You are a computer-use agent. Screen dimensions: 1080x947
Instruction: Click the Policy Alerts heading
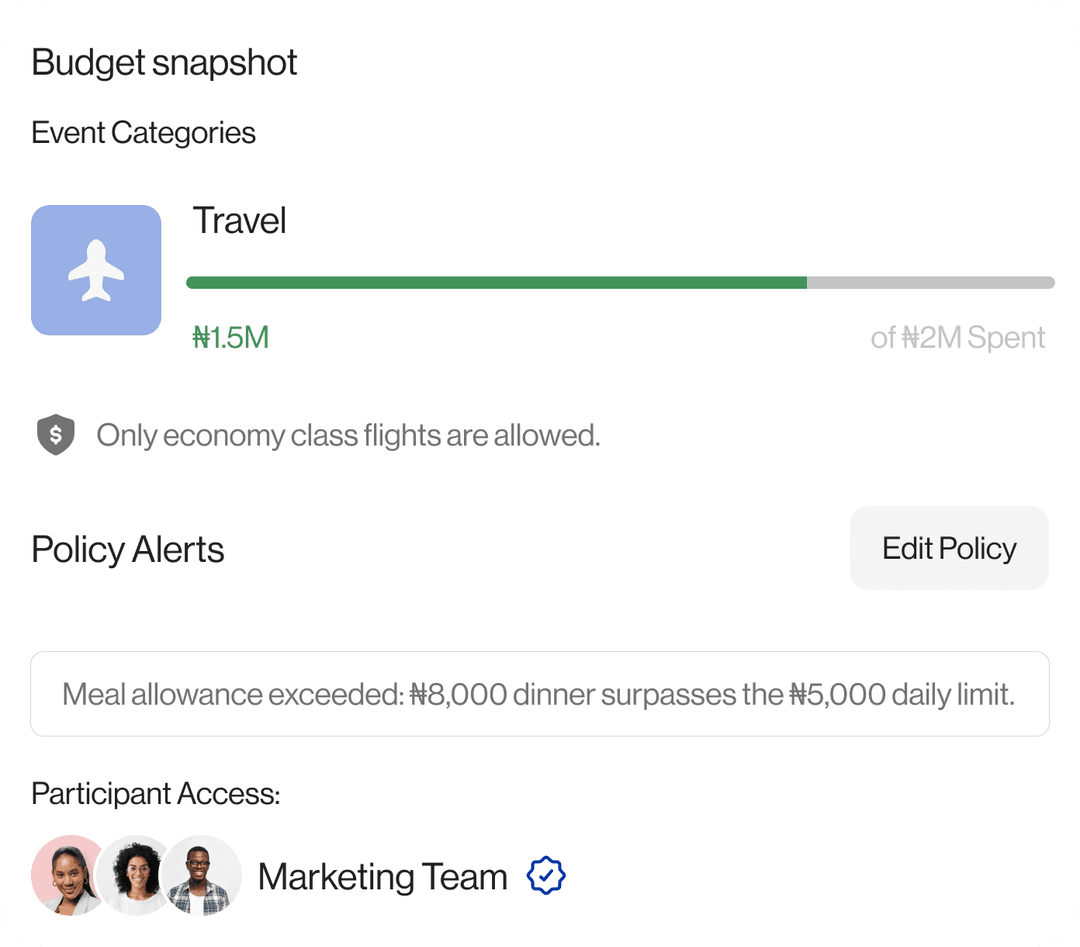pos(127,548)
